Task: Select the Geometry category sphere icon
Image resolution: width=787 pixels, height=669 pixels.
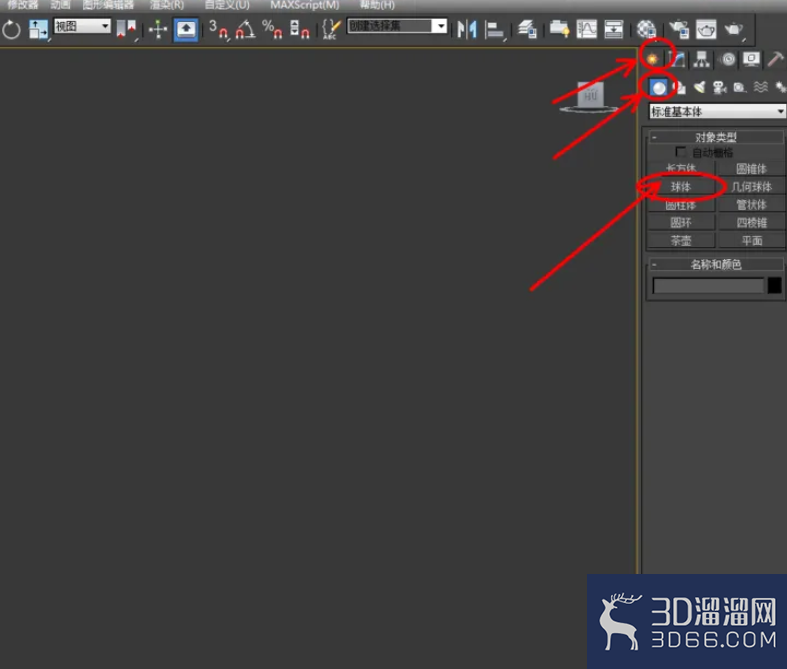Action: [x=659, y=88]
